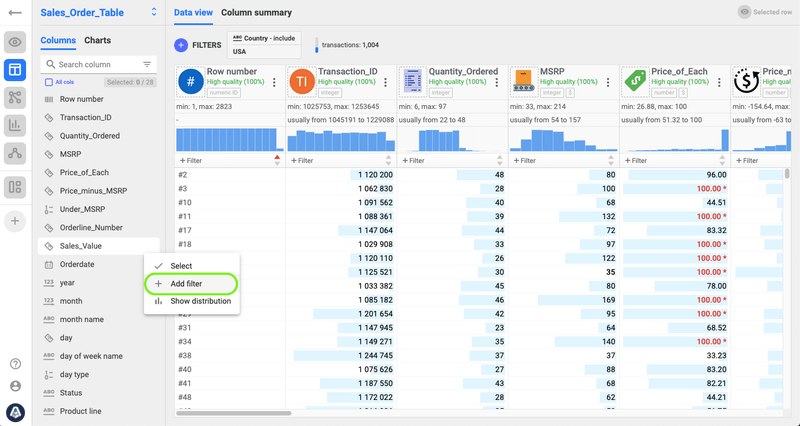Open the help question mark icon

point(15,364)
